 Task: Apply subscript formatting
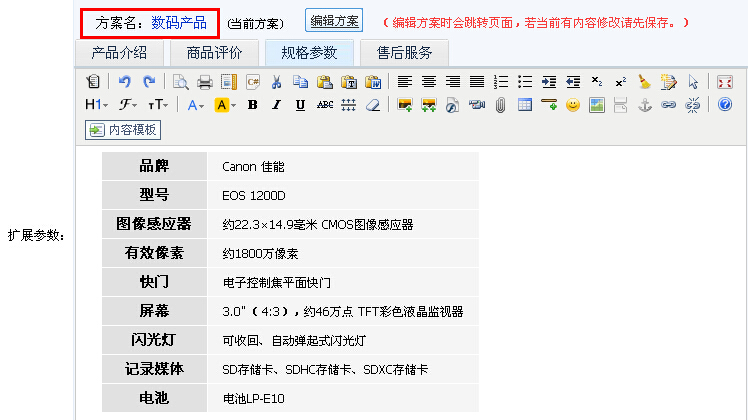pyautogui.click(x=597, y=82)
